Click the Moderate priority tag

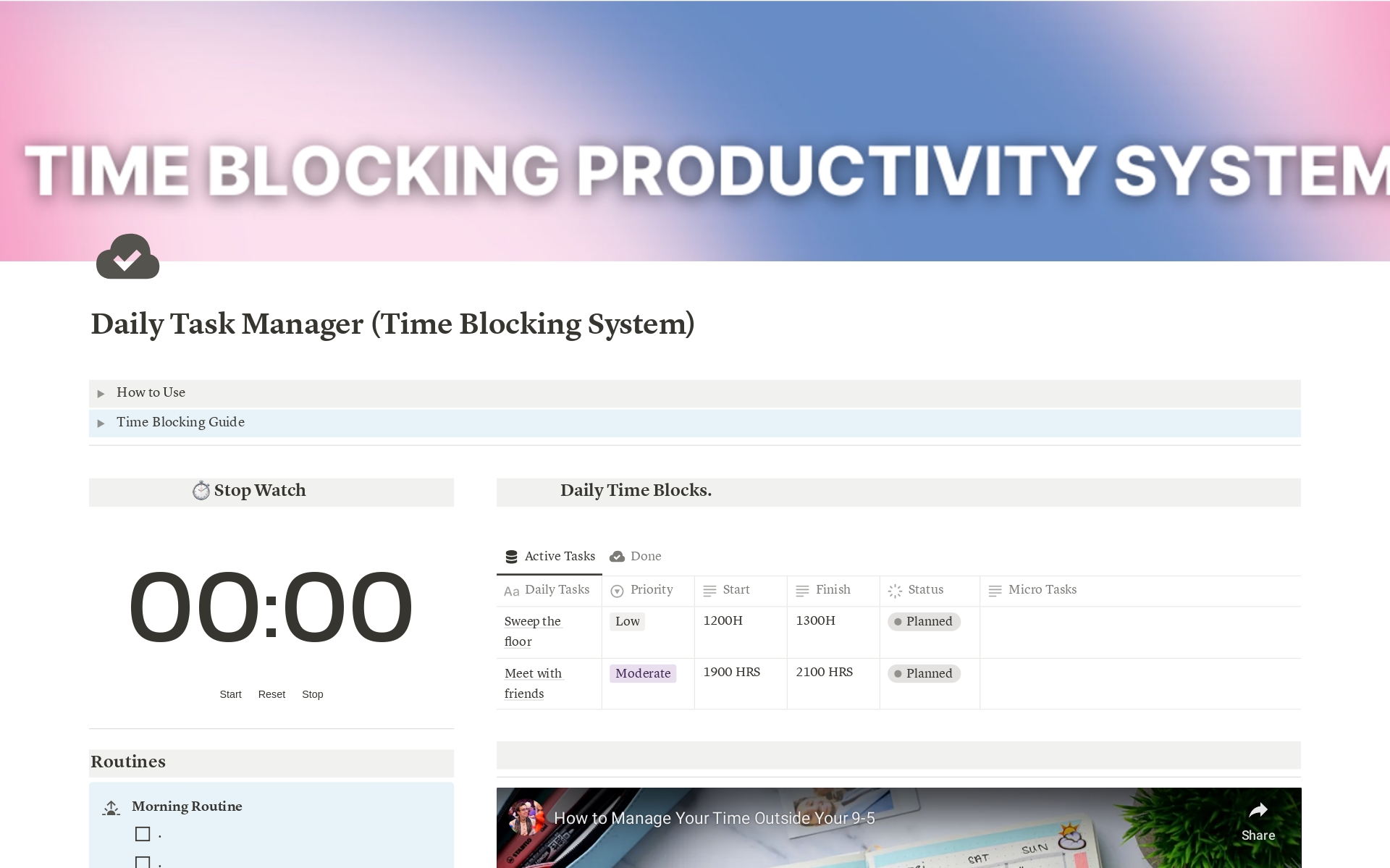(x=642, y=673)
